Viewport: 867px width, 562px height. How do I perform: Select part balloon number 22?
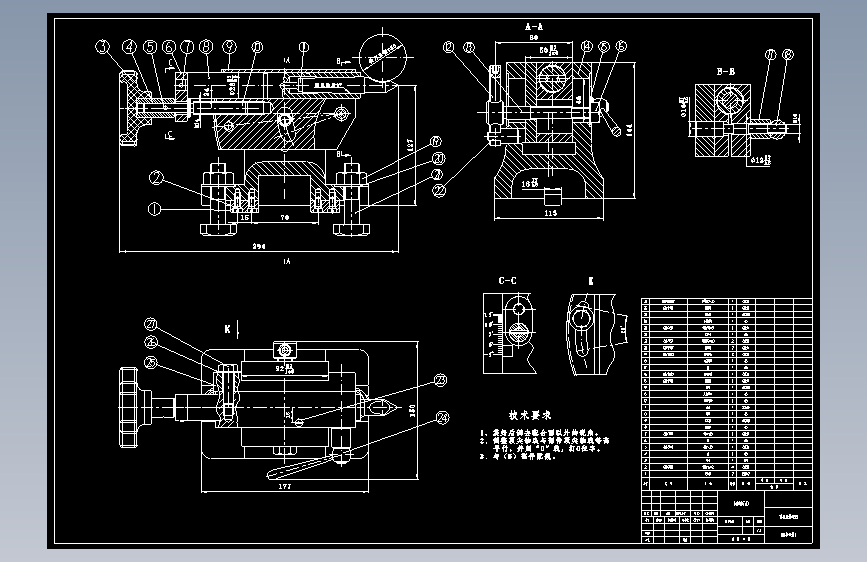tap(439, 191)
